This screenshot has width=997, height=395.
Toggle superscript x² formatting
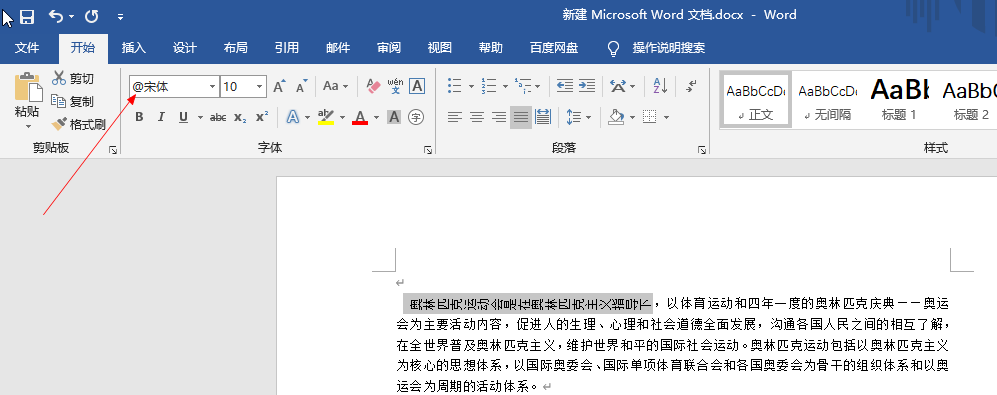[x=261, y=117]
